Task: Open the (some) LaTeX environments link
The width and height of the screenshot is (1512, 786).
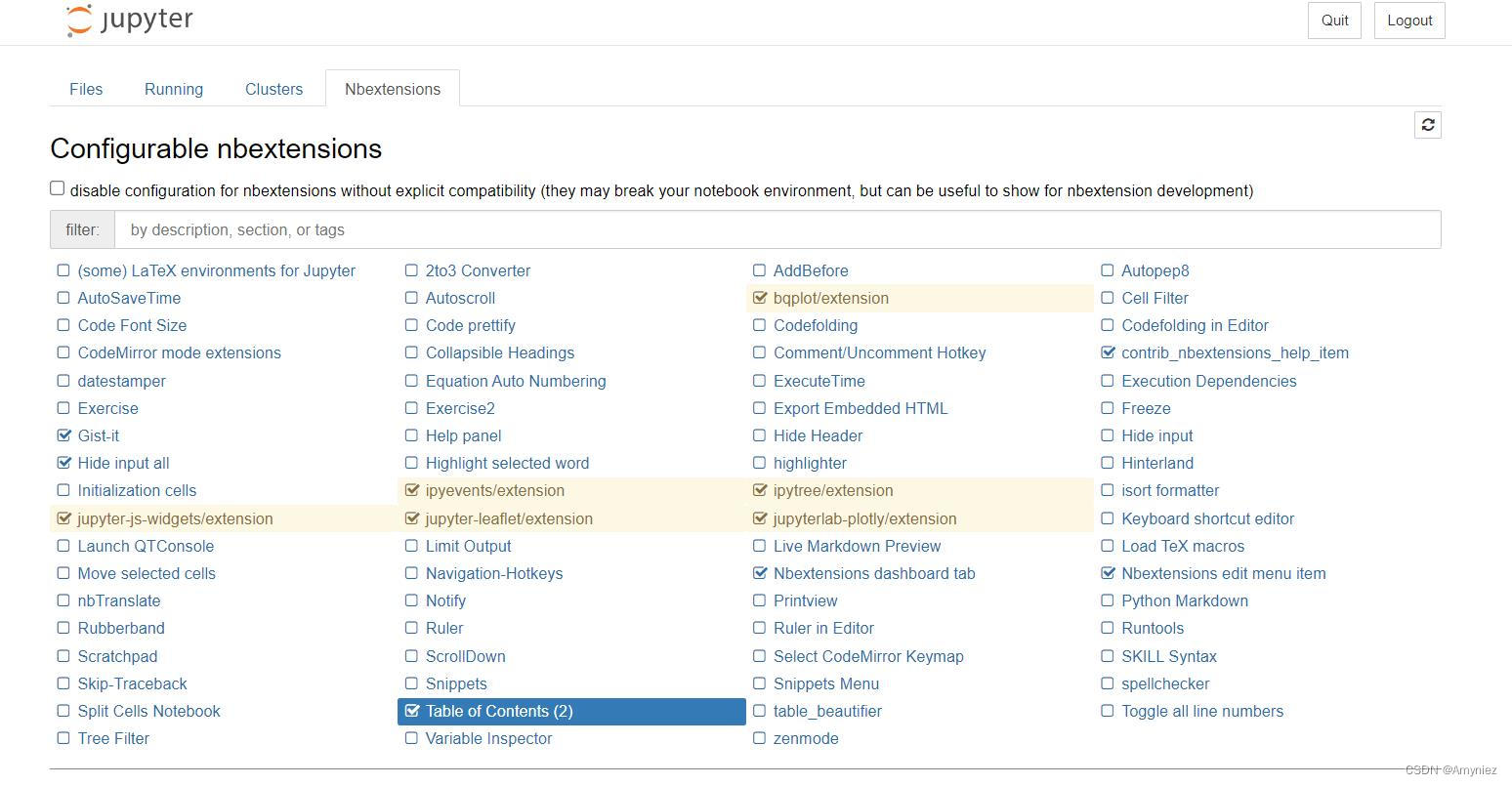Action: pyautogui.click(x=216, y=270)
